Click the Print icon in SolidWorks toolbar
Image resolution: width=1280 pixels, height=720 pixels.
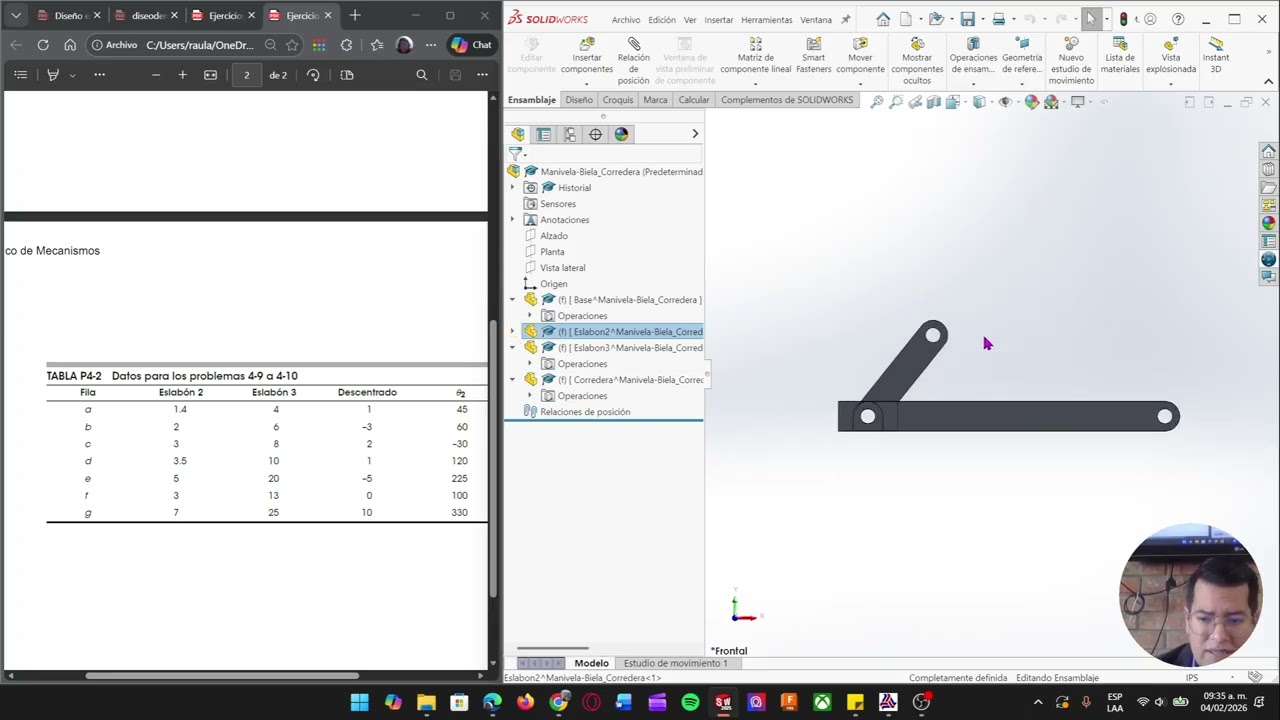tap(998, 19)
